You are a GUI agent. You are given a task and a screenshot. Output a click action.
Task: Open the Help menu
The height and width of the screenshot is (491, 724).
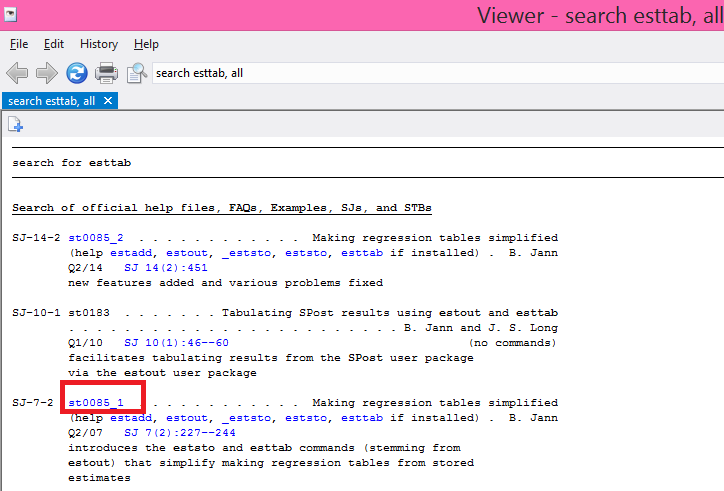pos(146,44)
